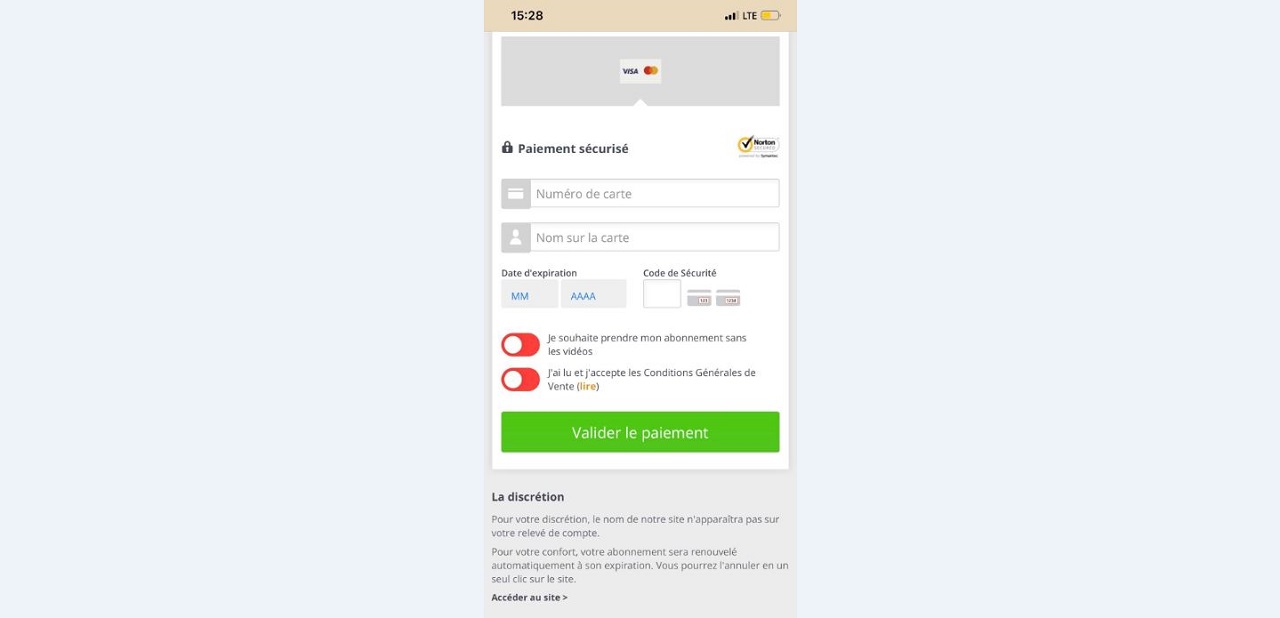The image size is (1280, 618).
Task: Click the Norton Secured seal
Action: point(758,147)
